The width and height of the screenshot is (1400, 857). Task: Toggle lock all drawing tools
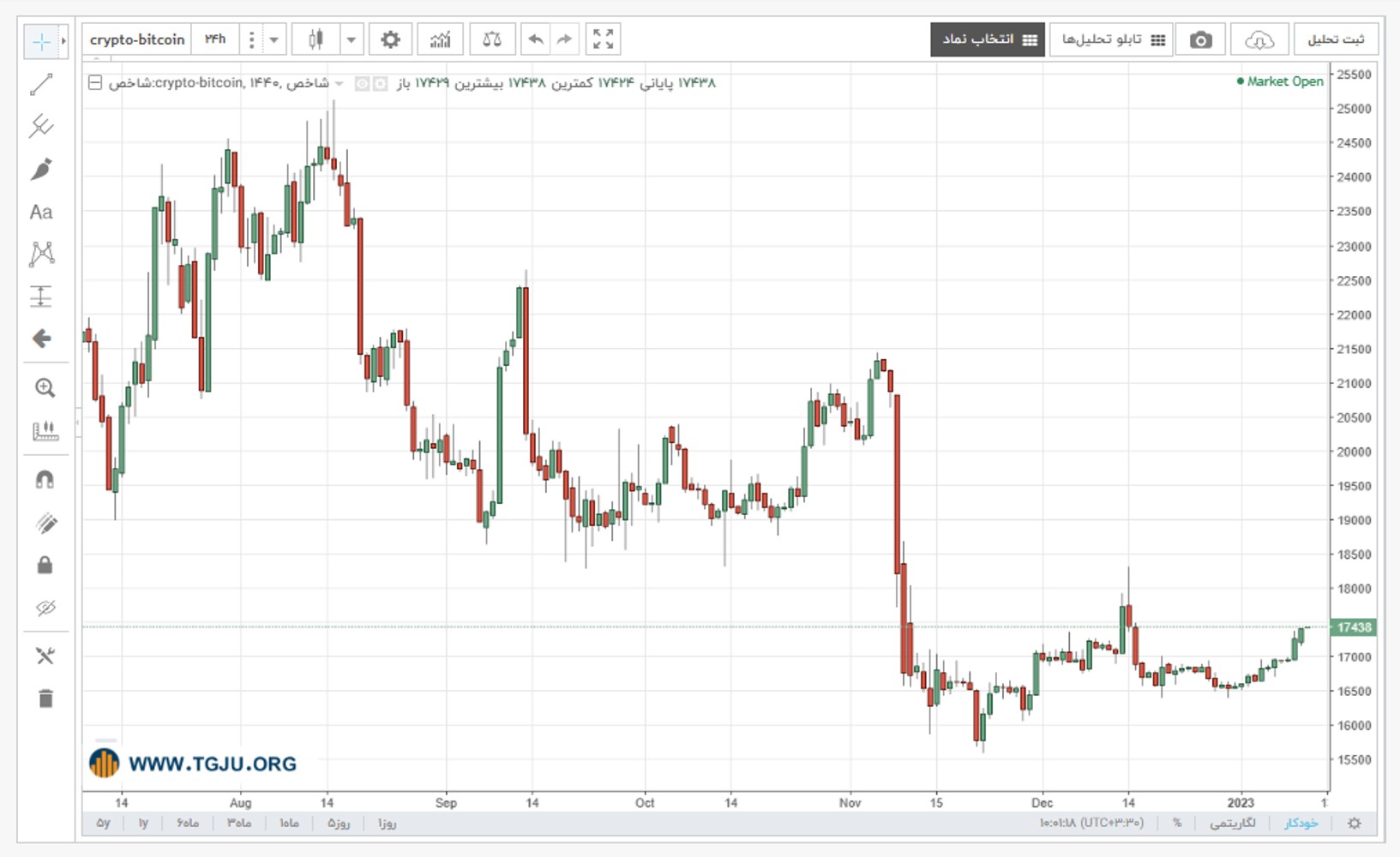(45, 565)
